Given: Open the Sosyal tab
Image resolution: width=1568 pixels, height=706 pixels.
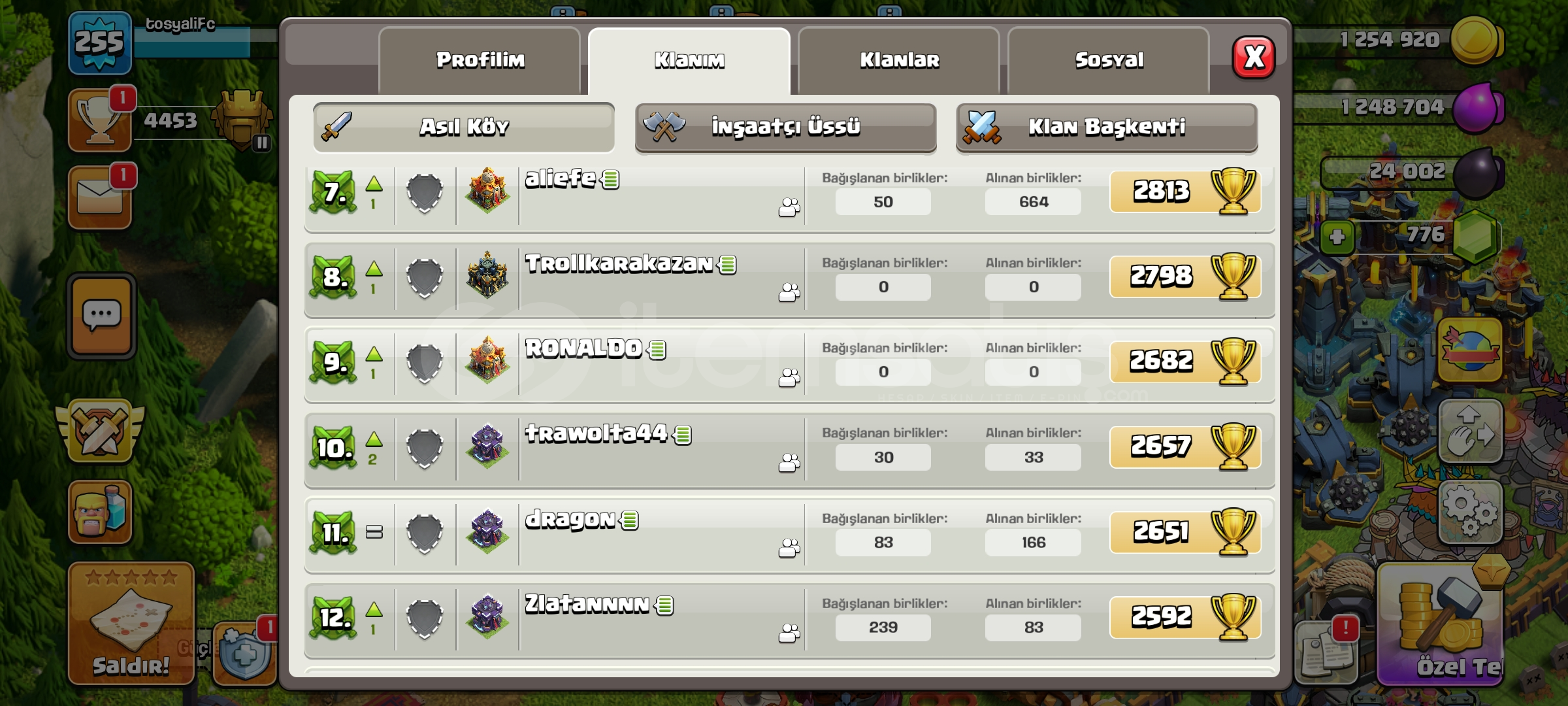Looking at the screenshot, I should [1109, 61].
